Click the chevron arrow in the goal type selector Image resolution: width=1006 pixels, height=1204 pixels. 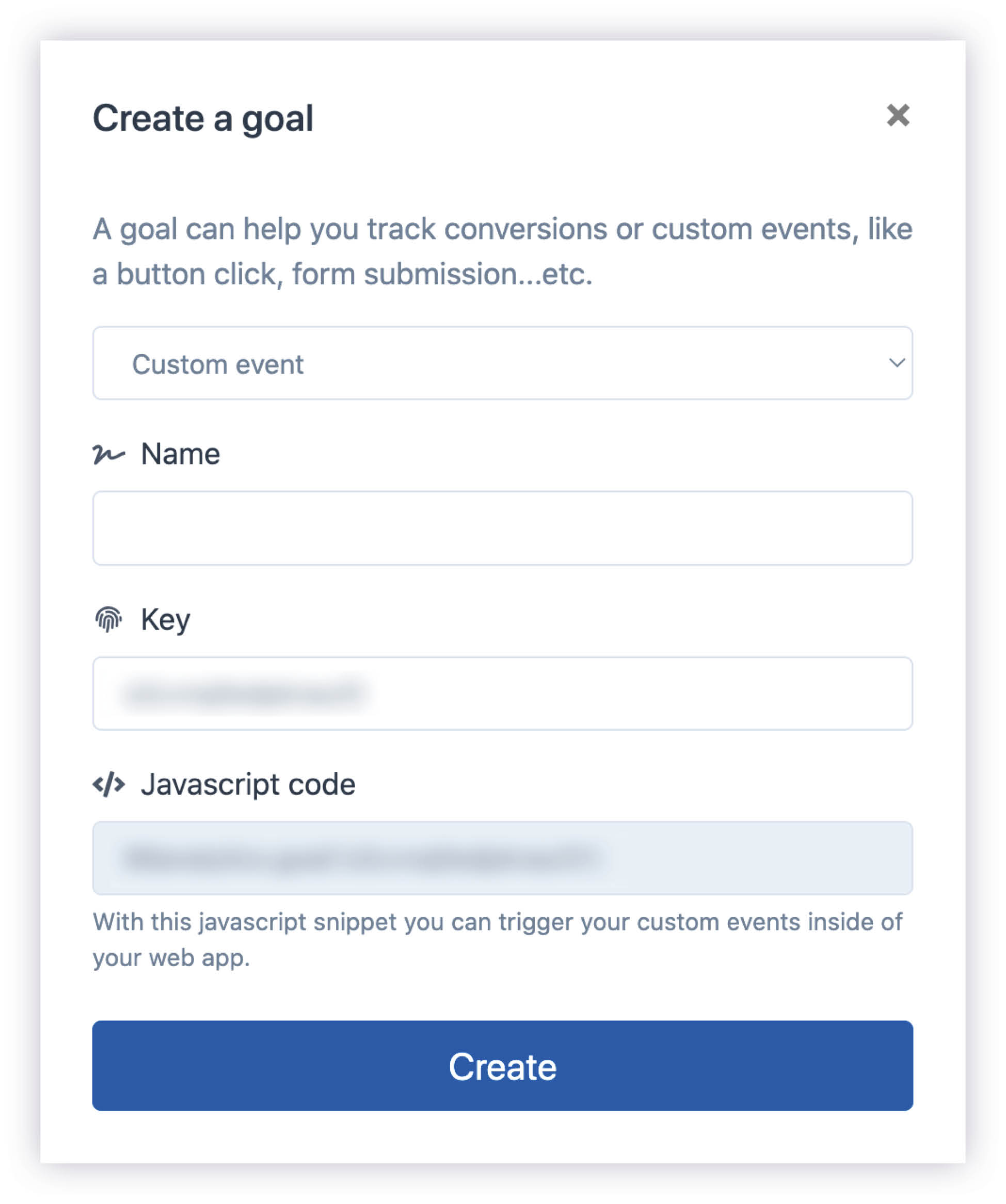897,363
